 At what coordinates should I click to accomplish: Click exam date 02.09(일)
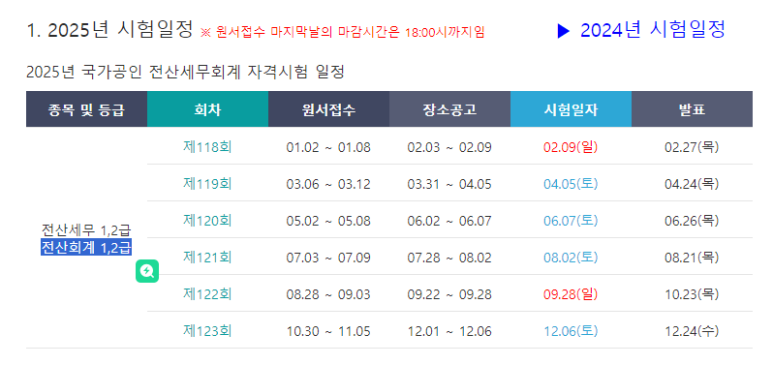coord(571,147)
